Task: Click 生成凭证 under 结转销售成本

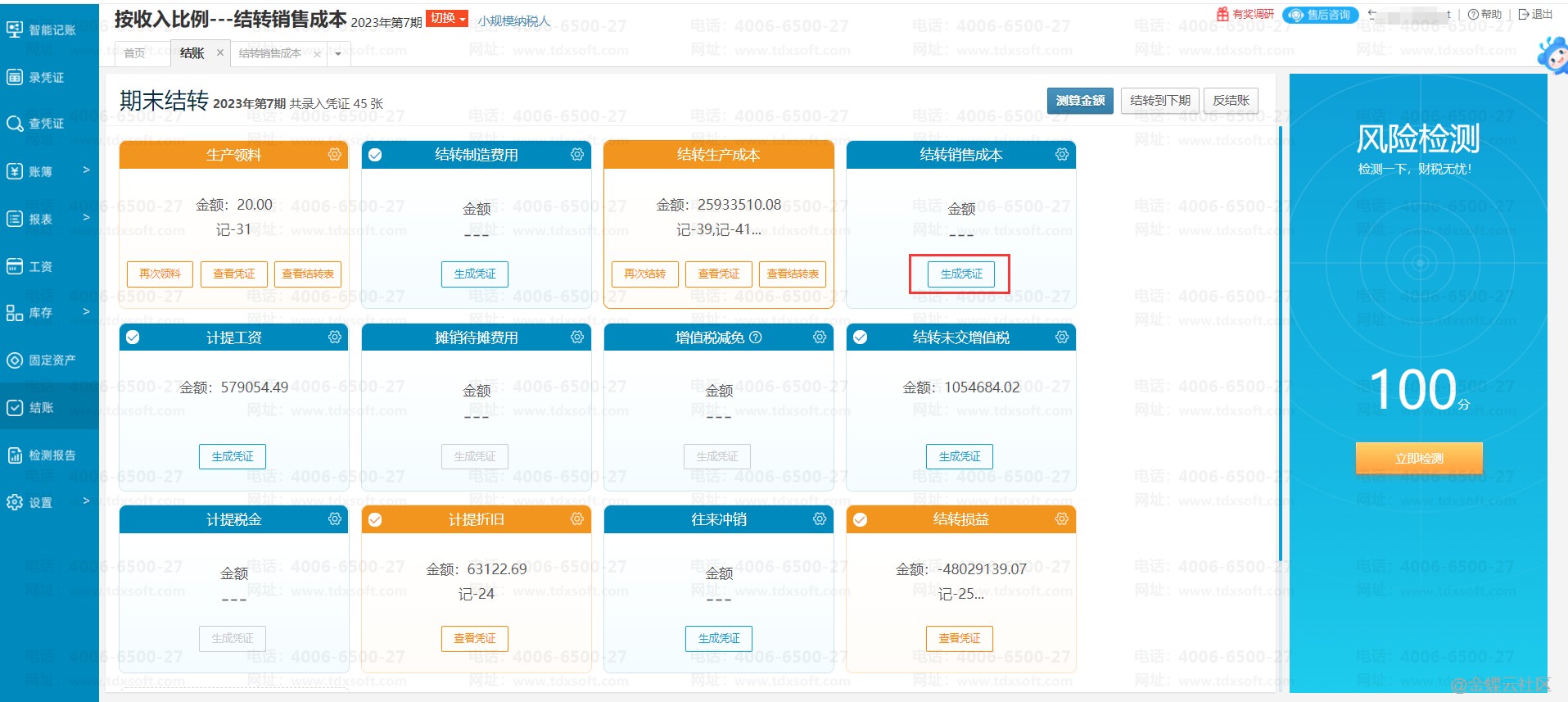Action: 960,274
